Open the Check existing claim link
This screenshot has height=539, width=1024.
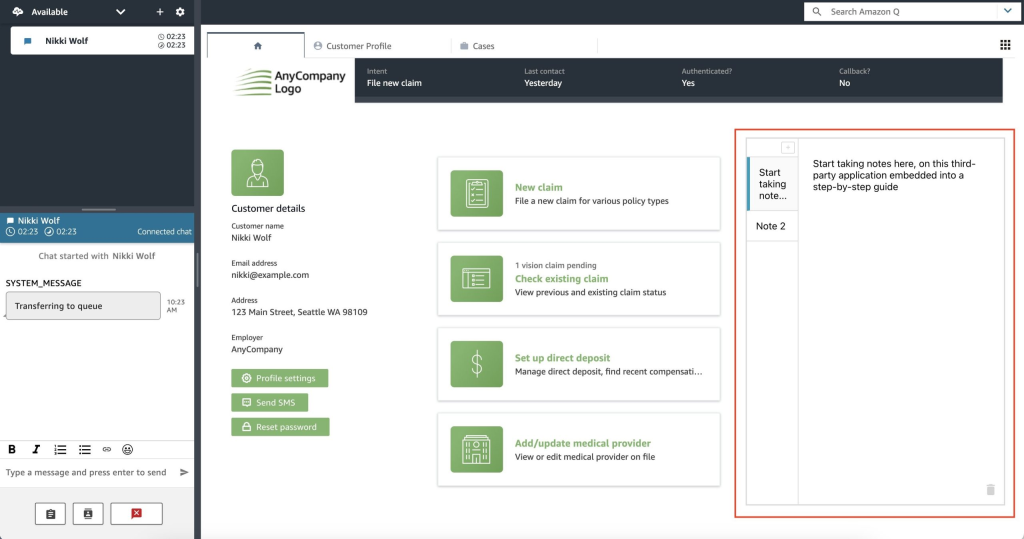point(562,278)
